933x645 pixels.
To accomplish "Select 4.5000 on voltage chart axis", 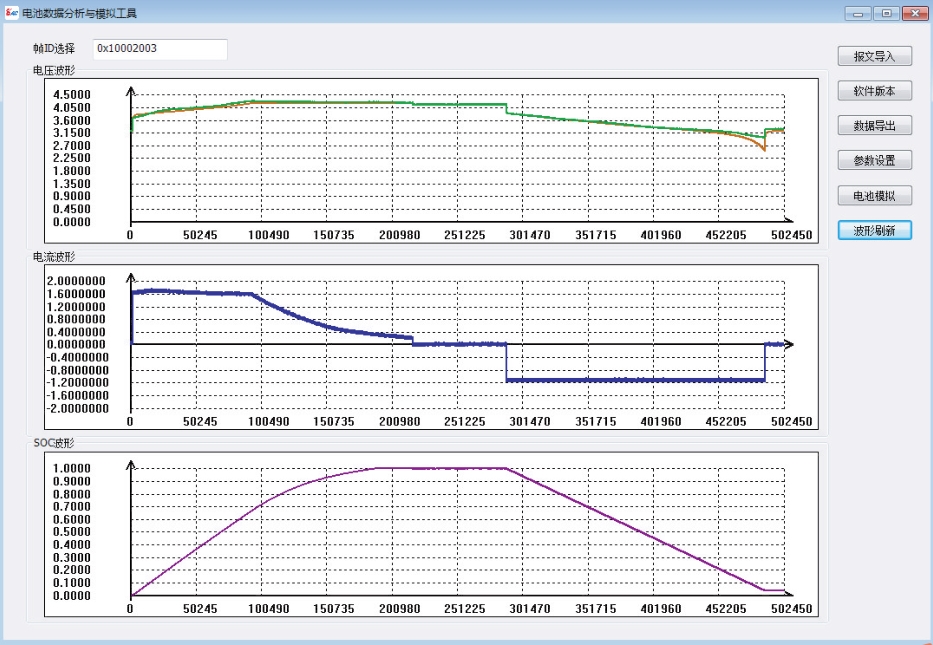I will (72, 95).
